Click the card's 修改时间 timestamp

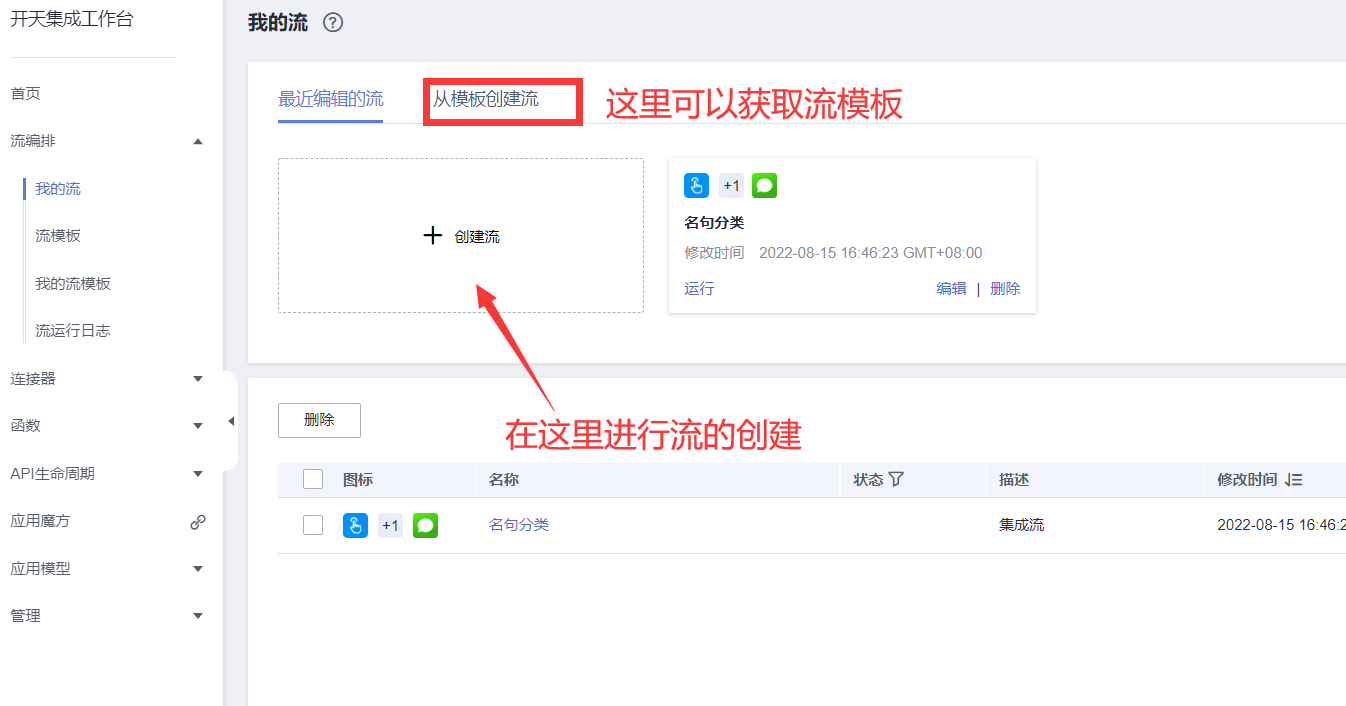coord(870,253)
